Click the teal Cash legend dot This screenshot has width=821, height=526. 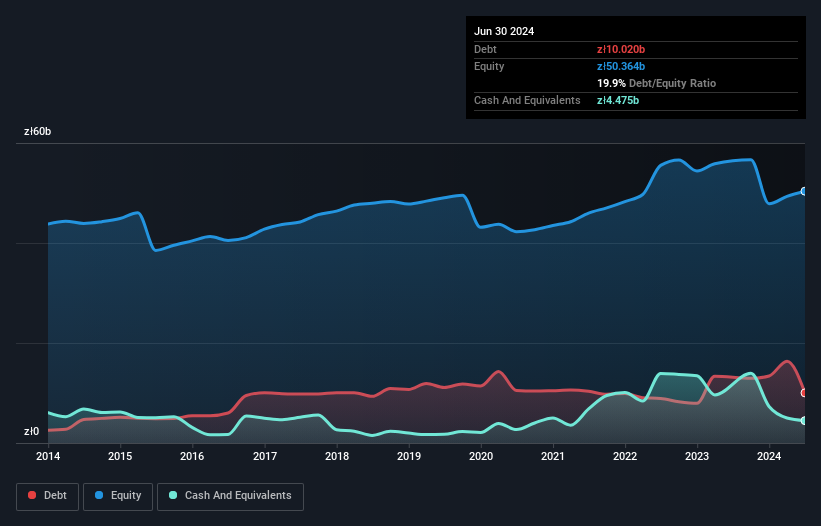click(x=173, y=495)
